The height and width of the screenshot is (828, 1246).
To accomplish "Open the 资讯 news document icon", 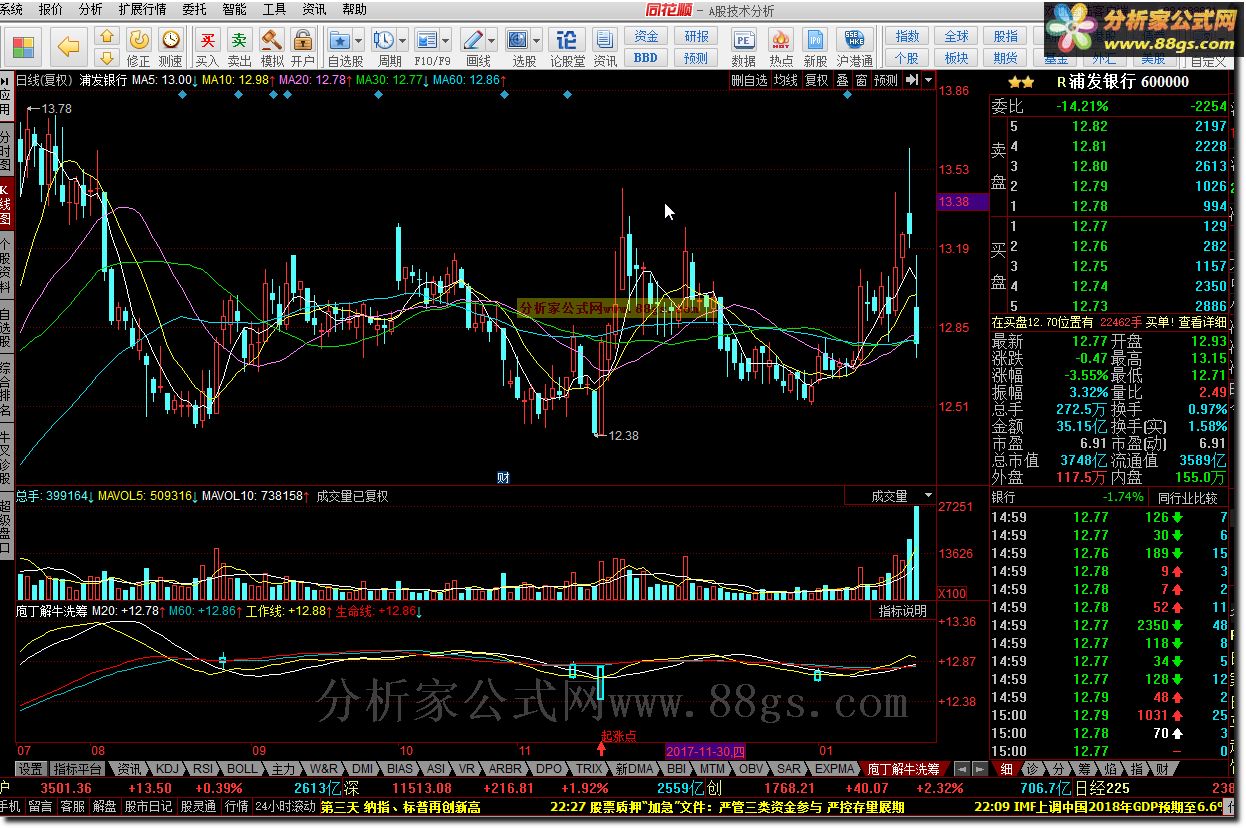I will tap(604, 47).
